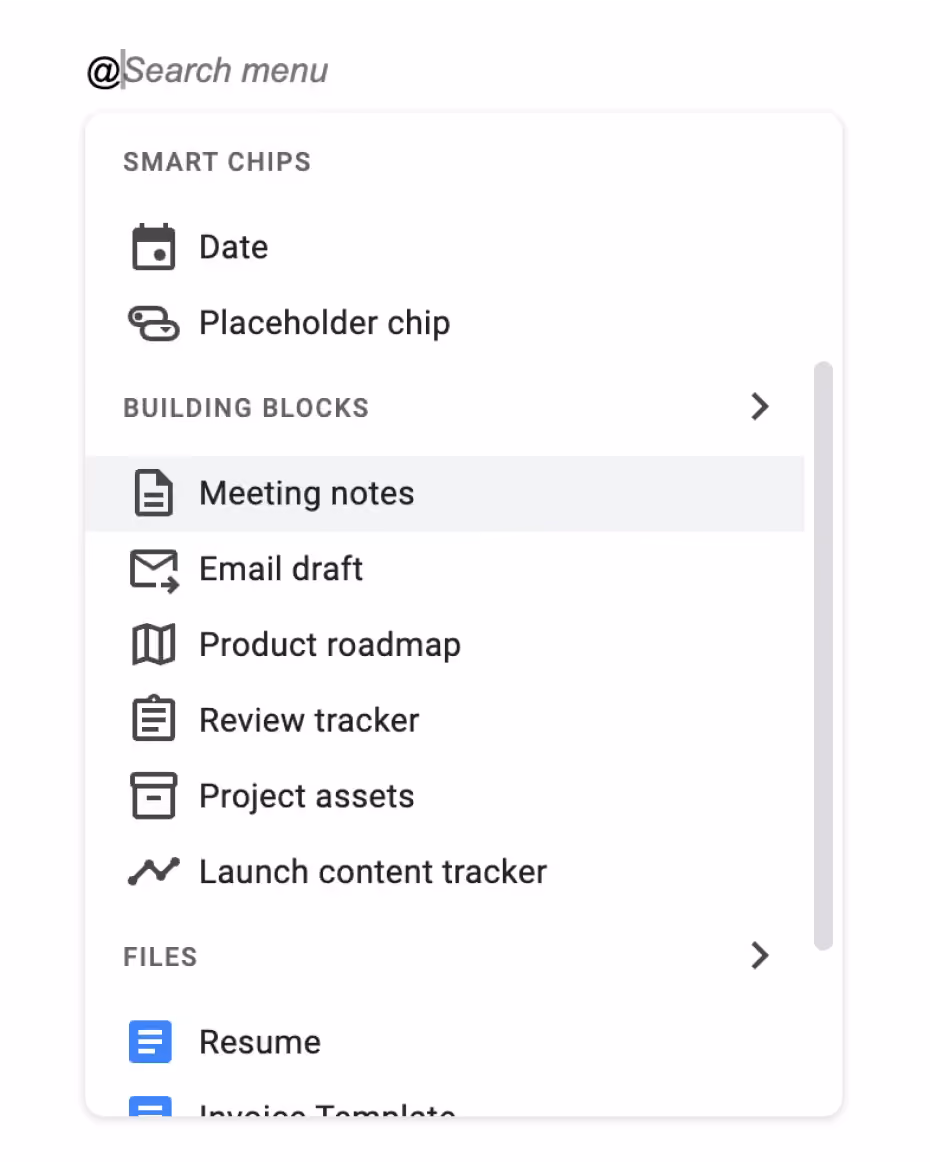This screenshot has height=1162, width=930.
Task: Click the archive box icon for Project assets
Action: point(153,796)
